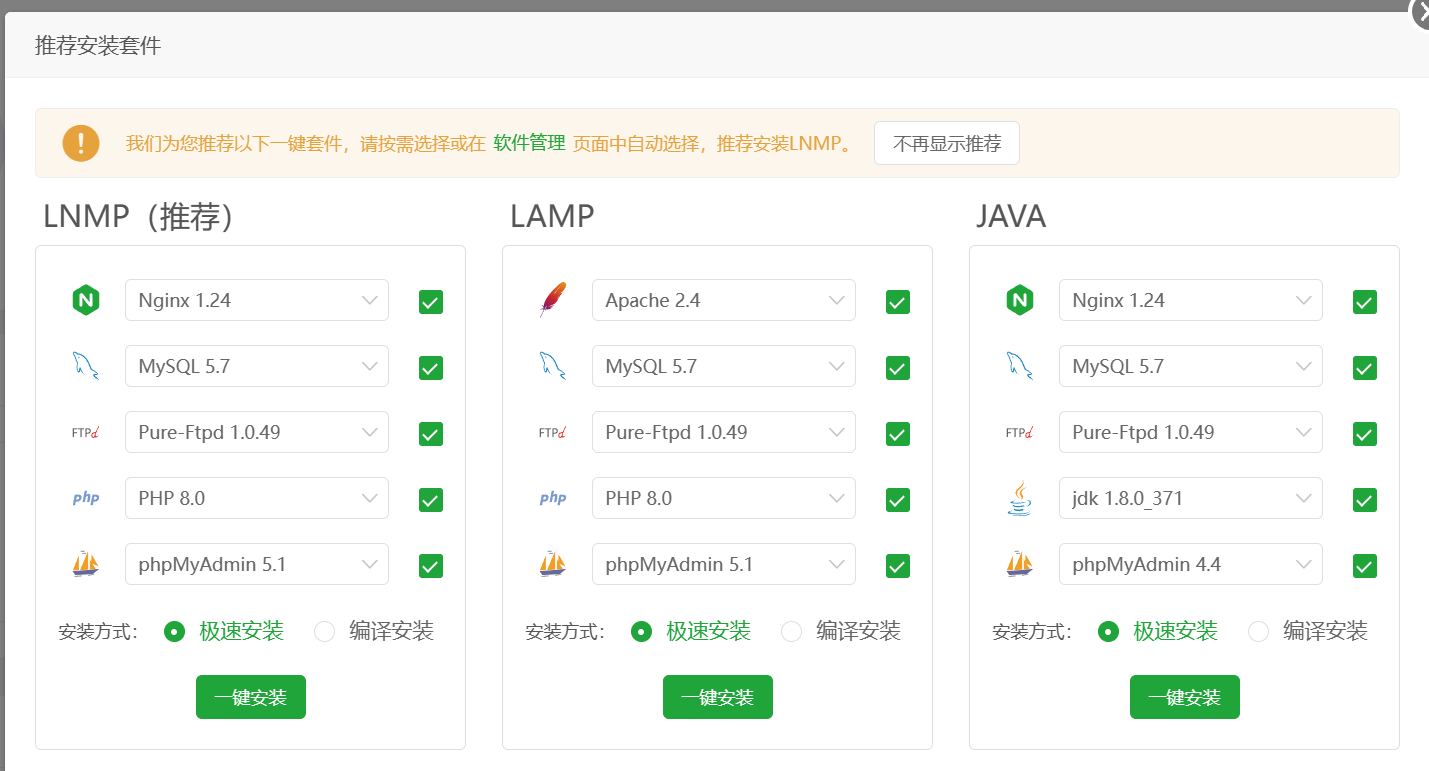Open Pure-Ftpd 1.0.49 dropdown in JAVA
1429x771 pixels.
pyautogui.click(x=1191, y=432)
